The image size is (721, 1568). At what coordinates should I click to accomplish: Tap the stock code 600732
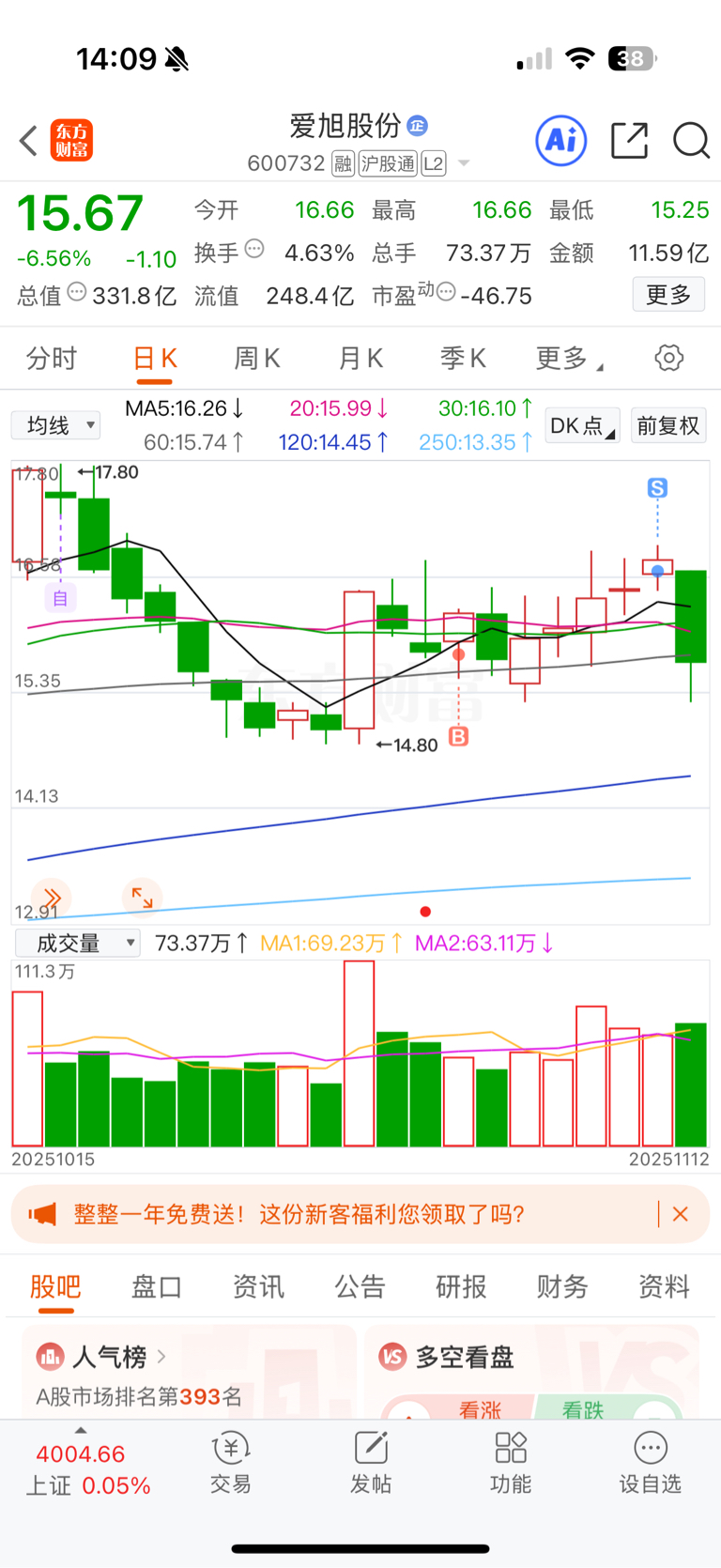pos(286,163)
